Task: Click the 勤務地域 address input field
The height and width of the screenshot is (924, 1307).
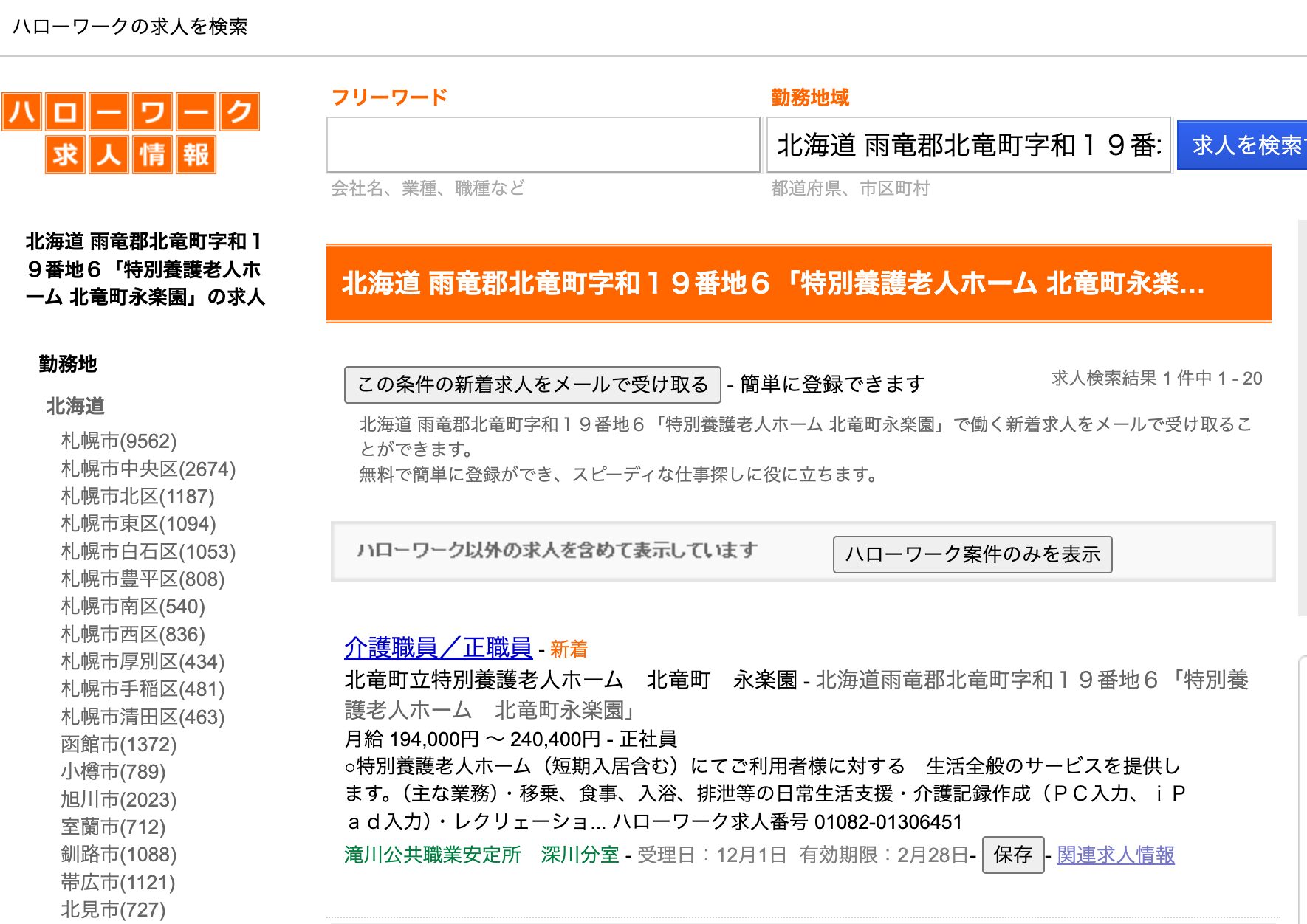Action: pos(967,145)
